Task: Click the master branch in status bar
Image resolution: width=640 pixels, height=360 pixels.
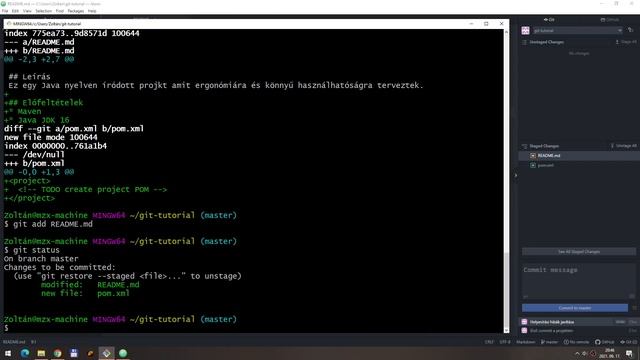Action: (549, 342)
